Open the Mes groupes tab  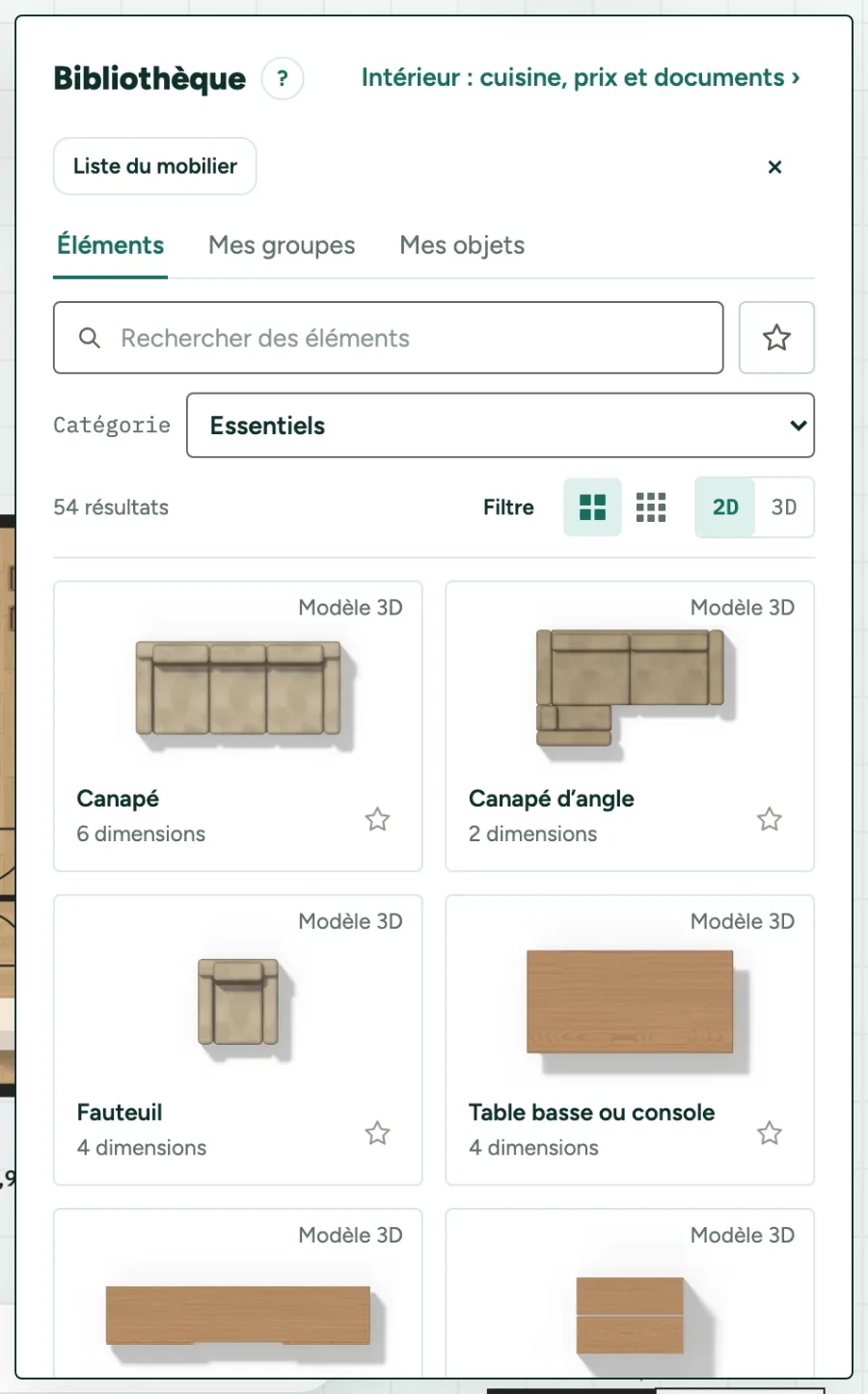(282, 246)
